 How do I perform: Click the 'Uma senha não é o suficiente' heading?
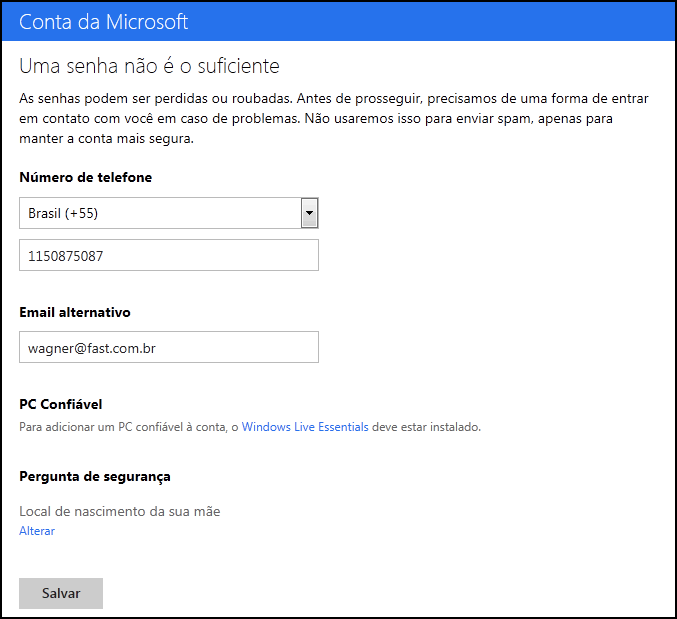click(x=149, y=66)
